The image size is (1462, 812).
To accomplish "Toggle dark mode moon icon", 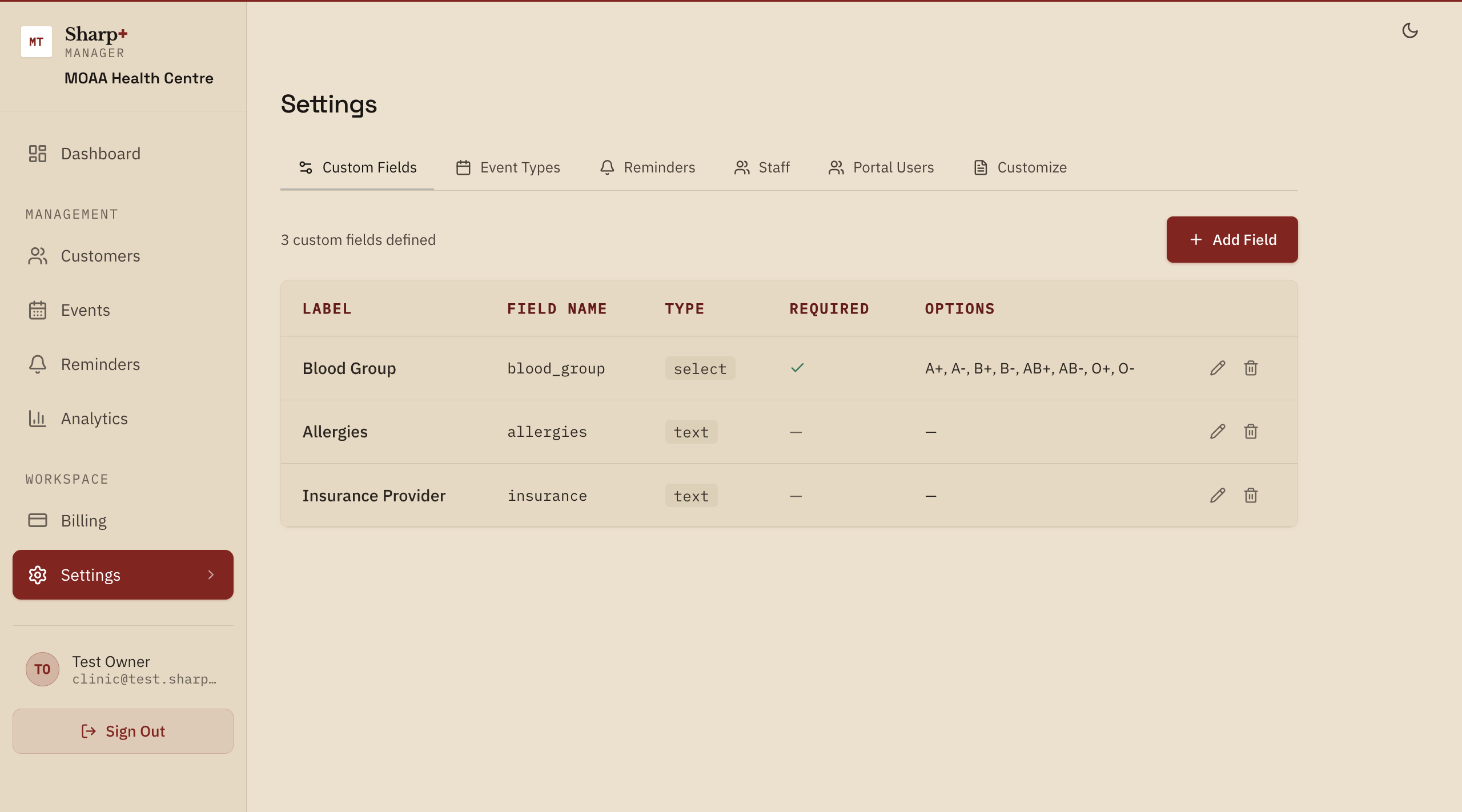I will [x=1409, y=31].
